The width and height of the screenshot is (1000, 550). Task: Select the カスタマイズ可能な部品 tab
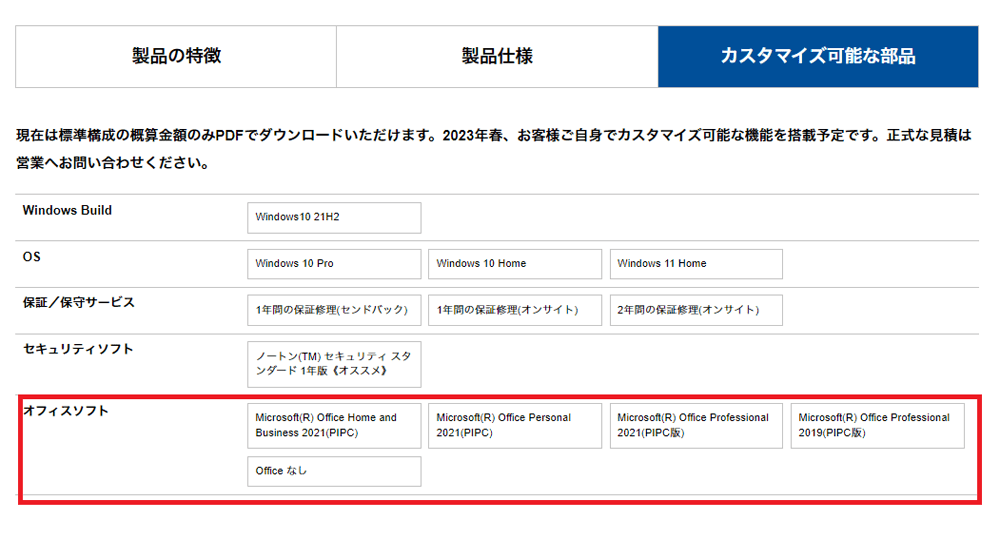click(x=818, y=56)
